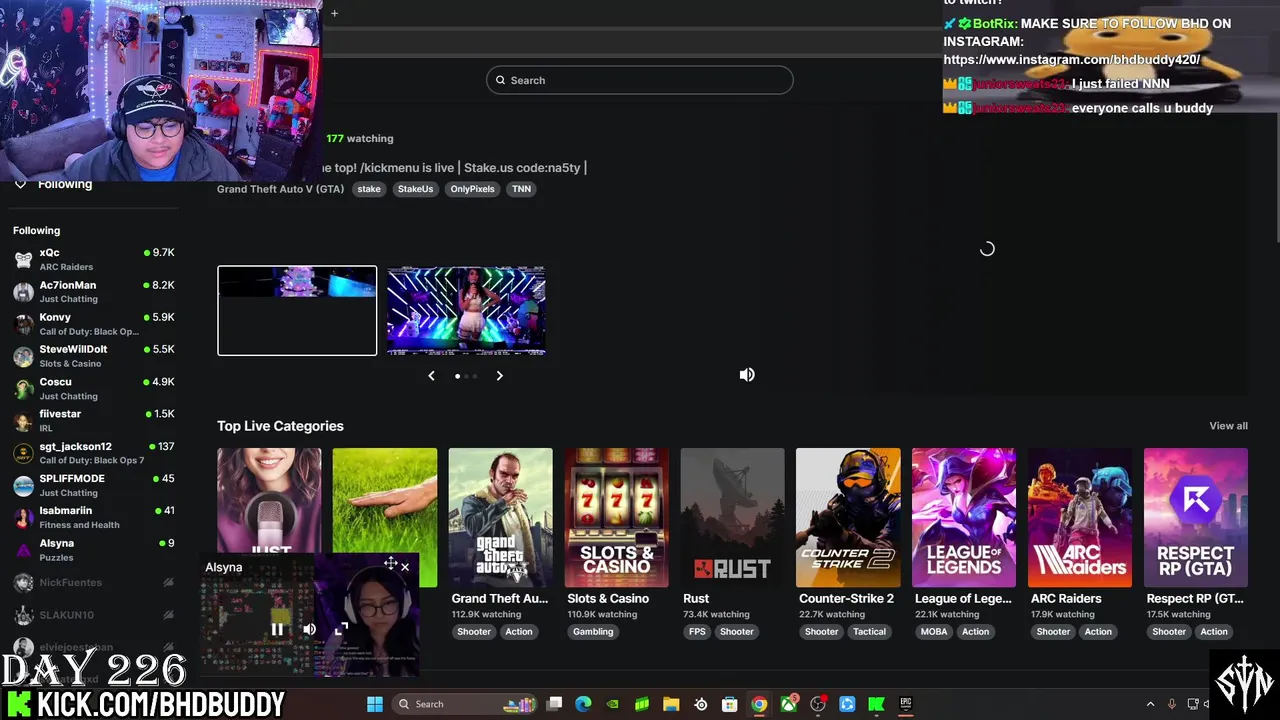Open the Respect RP (GTA) category card

tap(1196, 517)
